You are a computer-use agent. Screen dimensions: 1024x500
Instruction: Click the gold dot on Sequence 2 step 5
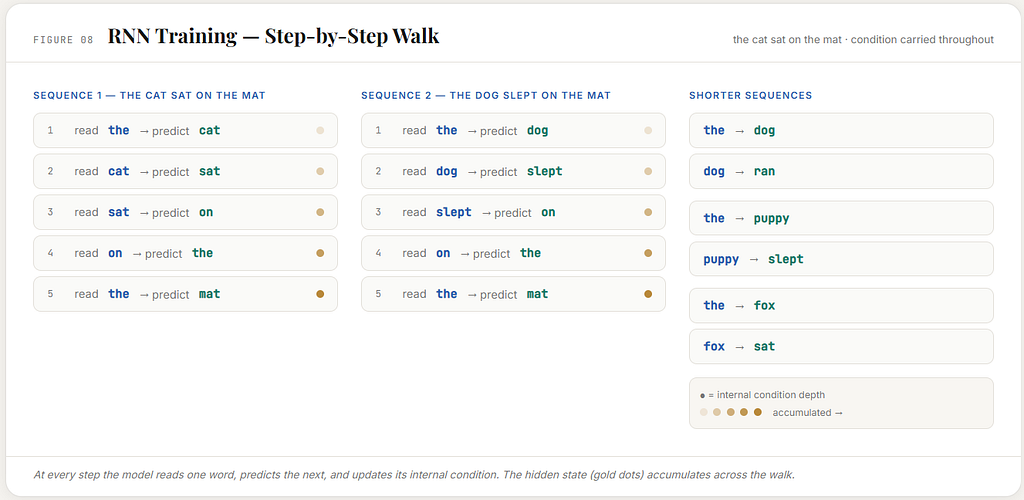click(648, 294)
